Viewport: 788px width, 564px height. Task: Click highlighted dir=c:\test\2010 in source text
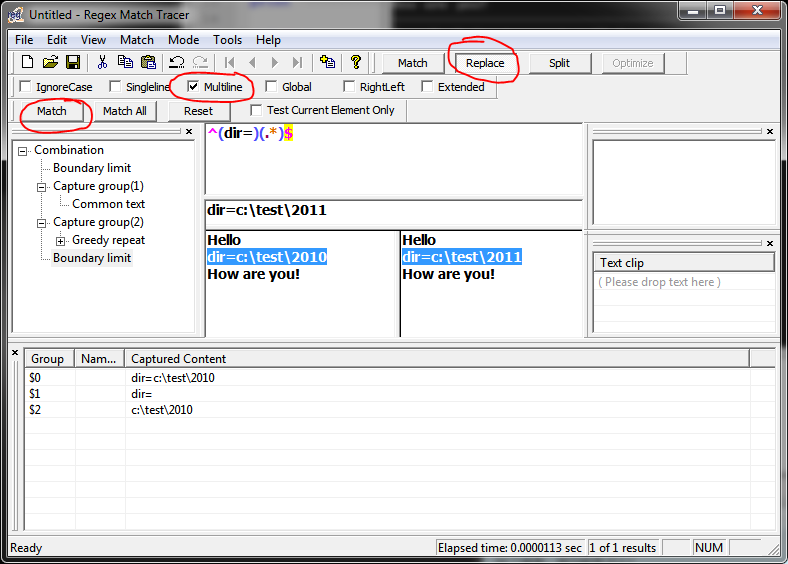267,257
